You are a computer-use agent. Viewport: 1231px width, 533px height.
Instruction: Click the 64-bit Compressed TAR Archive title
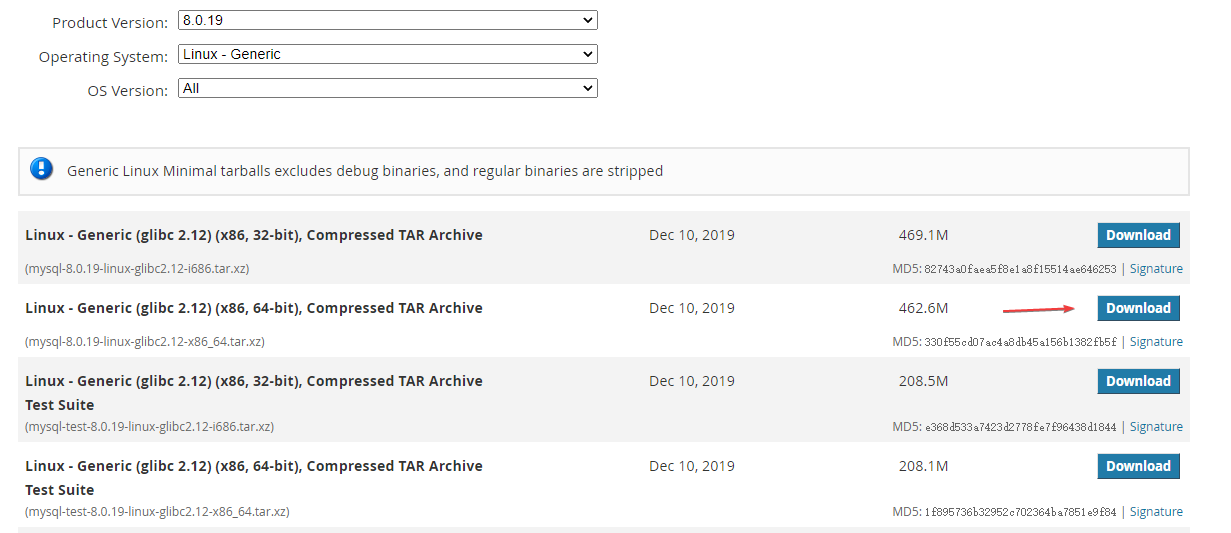(254, 308)
